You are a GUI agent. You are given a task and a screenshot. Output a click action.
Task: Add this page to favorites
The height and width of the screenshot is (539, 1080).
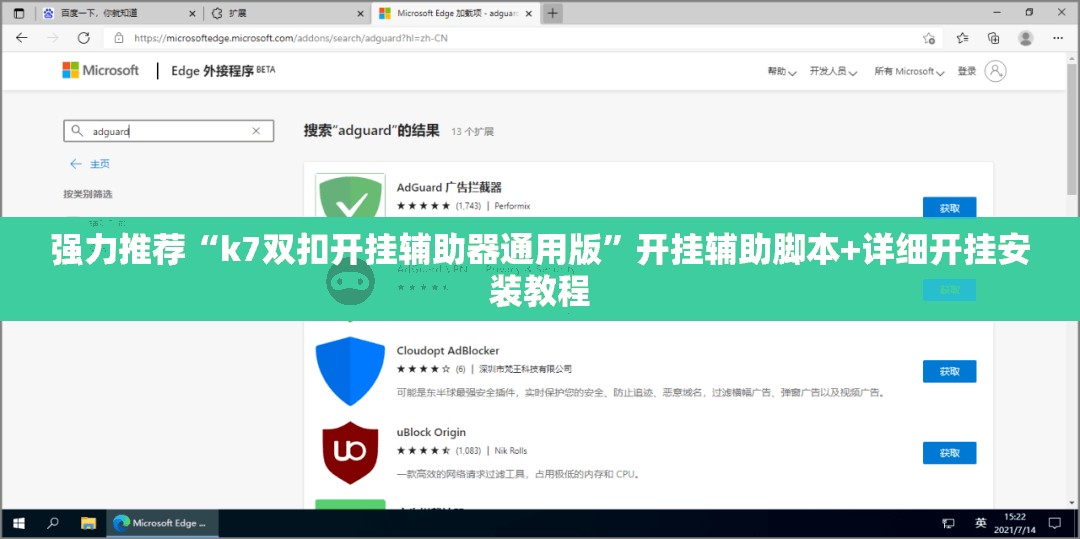pos(929,38)
